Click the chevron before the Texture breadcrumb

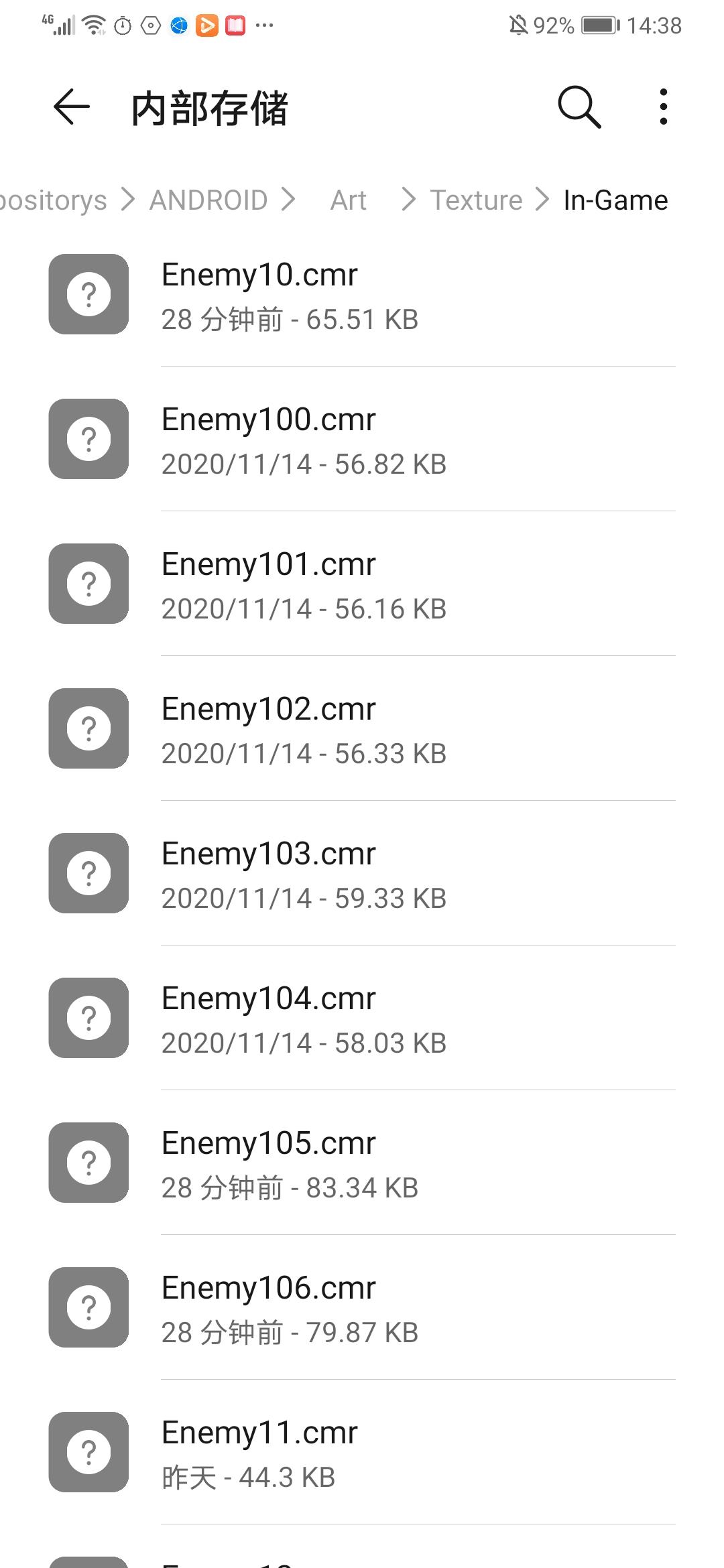pyautogui.click(x=408, y=199)
